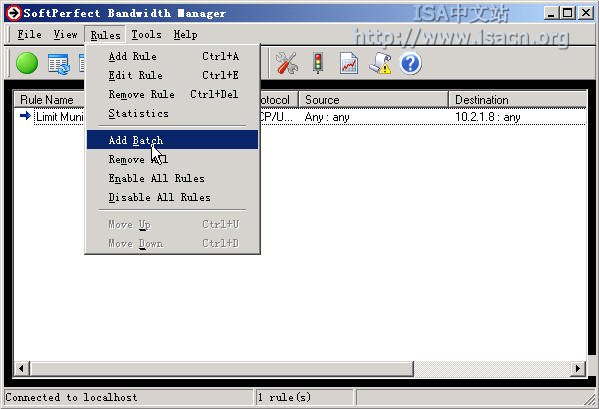599x409 pixels.
Task: Sort by the Rule Name column header
Action: [x=50, y=100]
